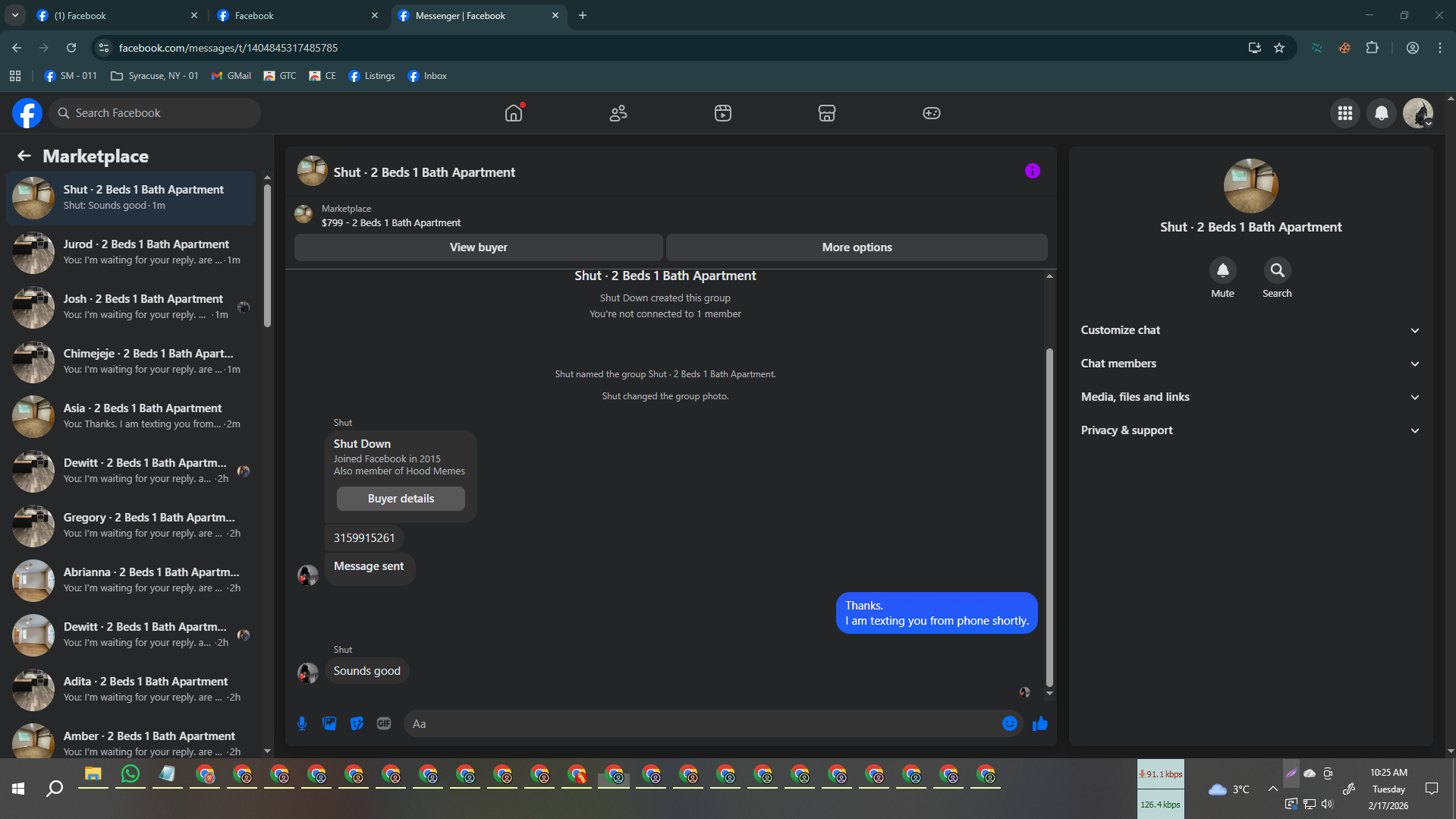
Task: Open the Facebook menu grid icon
Action: 1345,113
